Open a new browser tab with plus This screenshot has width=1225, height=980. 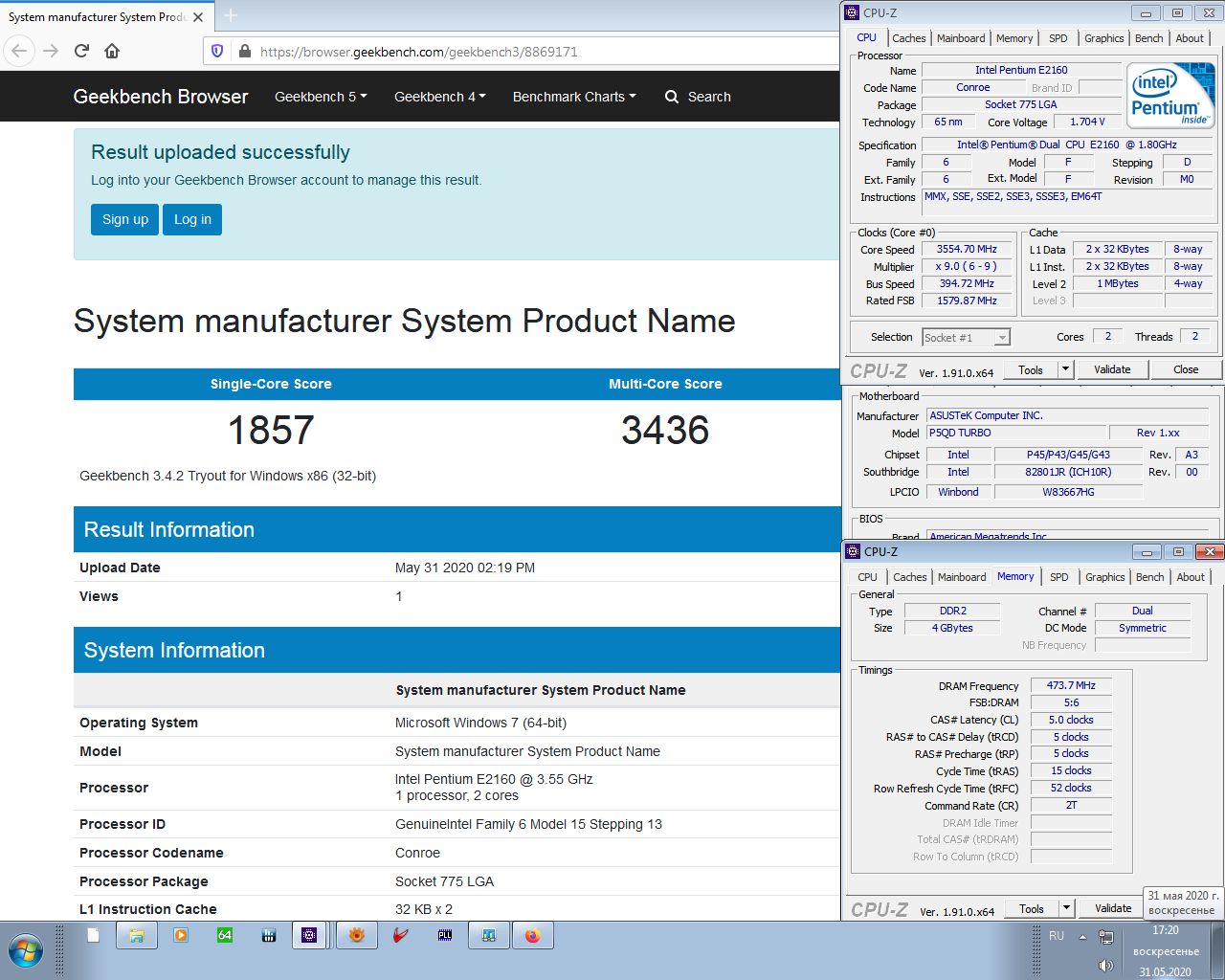tap(231, 16)
